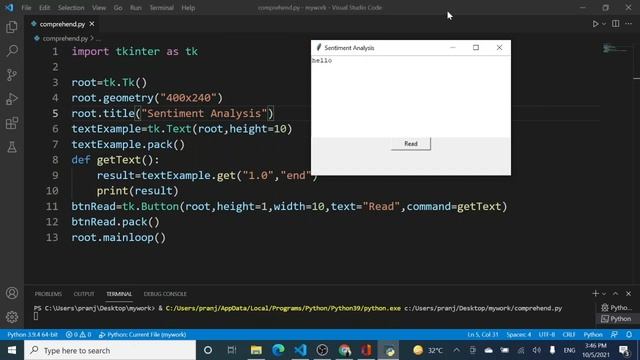Select the Python language mode in status bar
Viewport: 640px width, 360px height.
point(593,335)
